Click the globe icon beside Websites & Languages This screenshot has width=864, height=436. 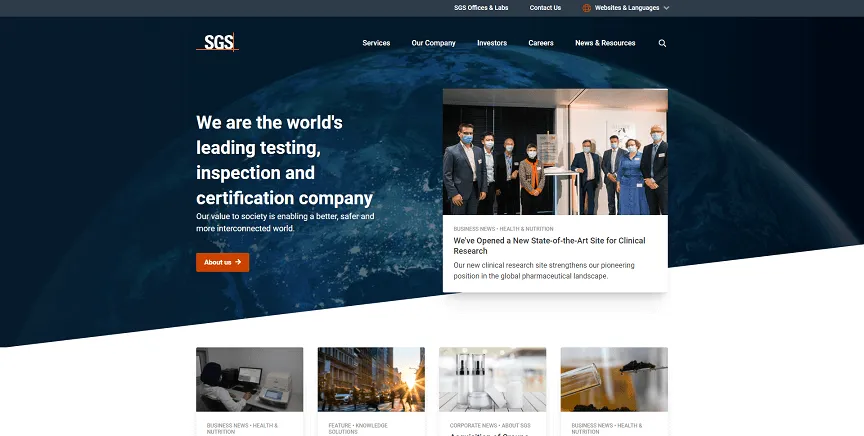(587, 8)
